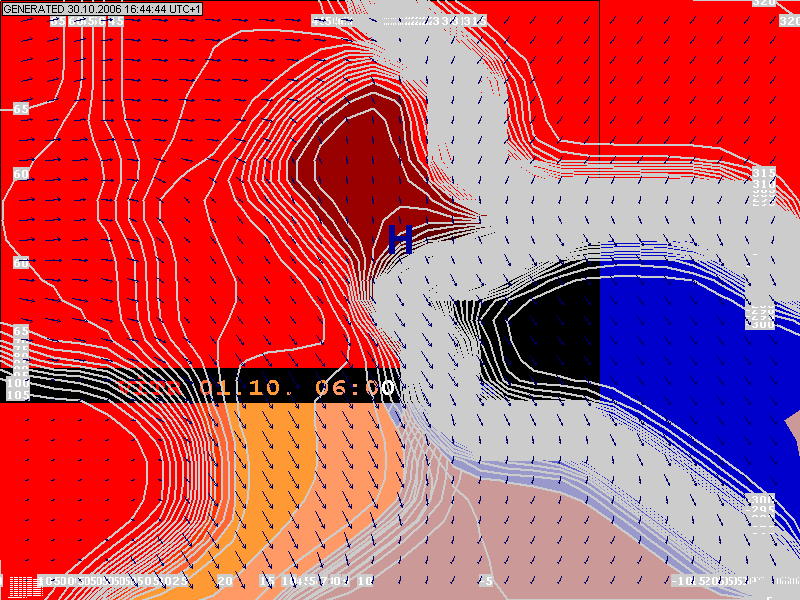
Task: Click the black horizontal band behind the date
Action: (60, 385)
